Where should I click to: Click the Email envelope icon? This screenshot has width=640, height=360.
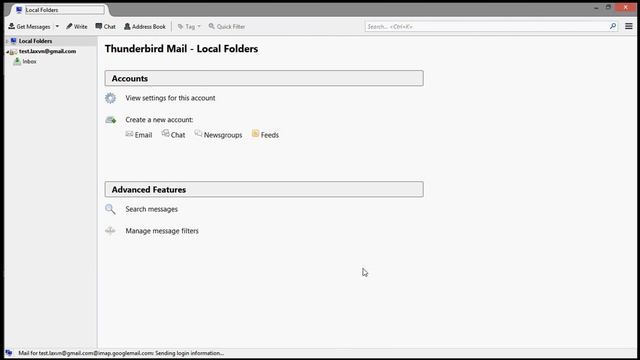pos(129,134)
